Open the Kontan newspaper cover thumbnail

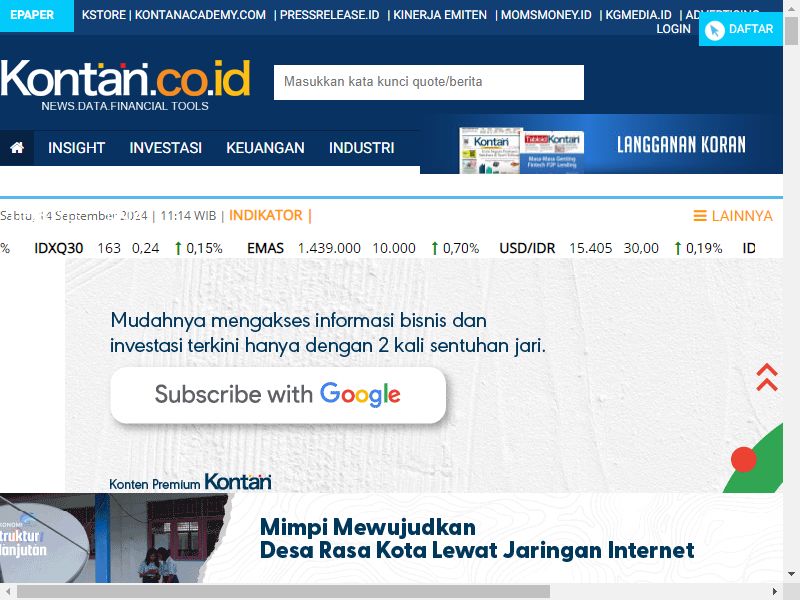pos(491,151)
